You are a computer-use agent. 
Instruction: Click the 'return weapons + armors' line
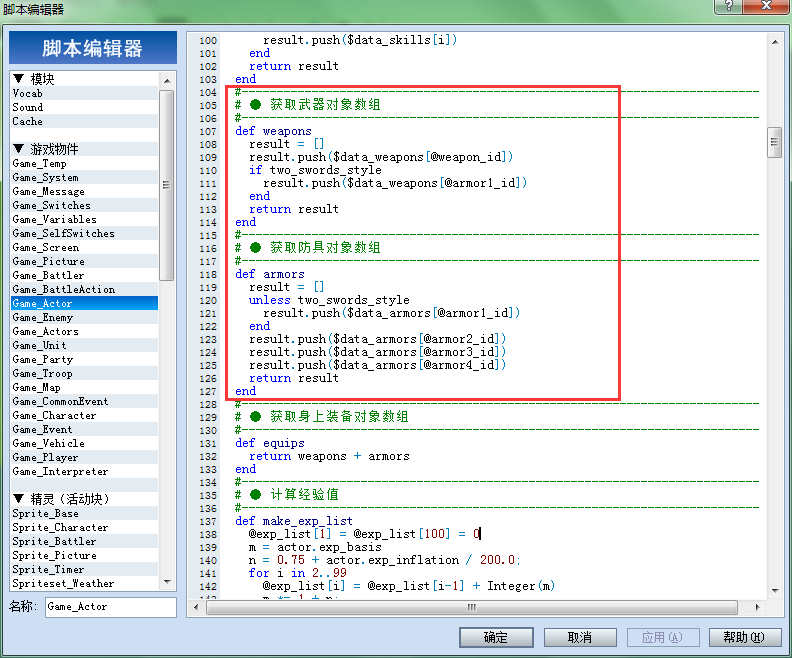(329, 457)
